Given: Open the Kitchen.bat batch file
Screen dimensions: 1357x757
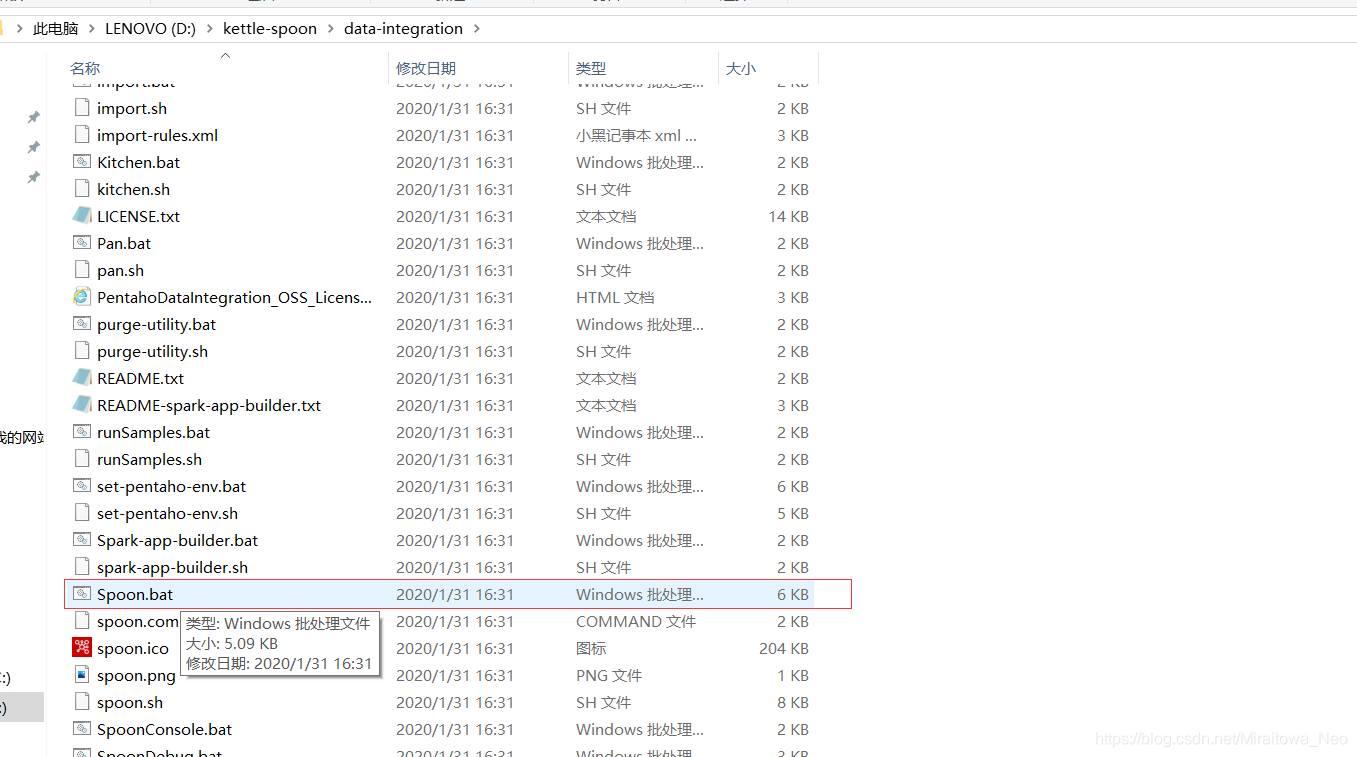Looking at the screenshot, I should [137, 161].
